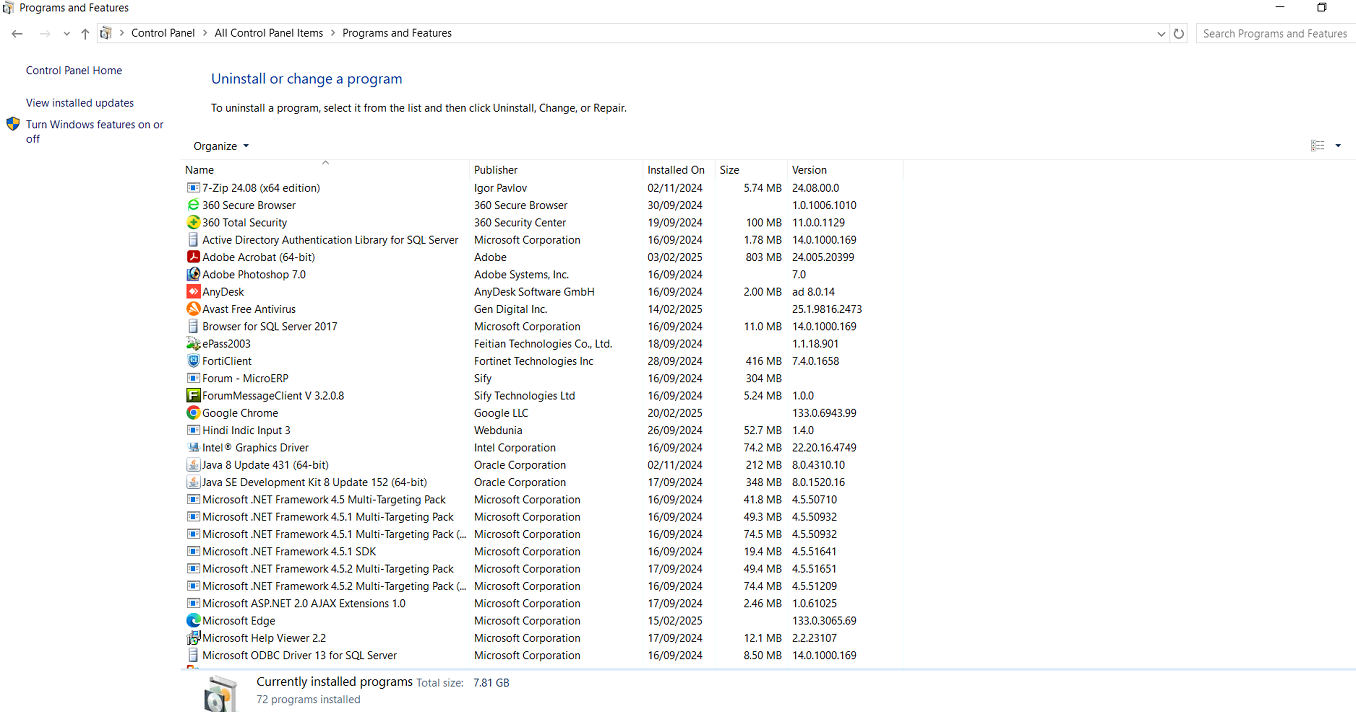The height and width of the screenshot is (712, 1356).
Task: Open the More view options dropdown arrow
Action: [x=1338, y=146]
